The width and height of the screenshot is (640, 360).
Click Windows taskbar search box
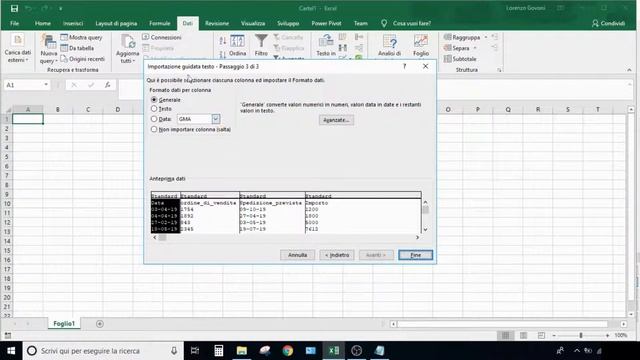[x=103, y=351]
